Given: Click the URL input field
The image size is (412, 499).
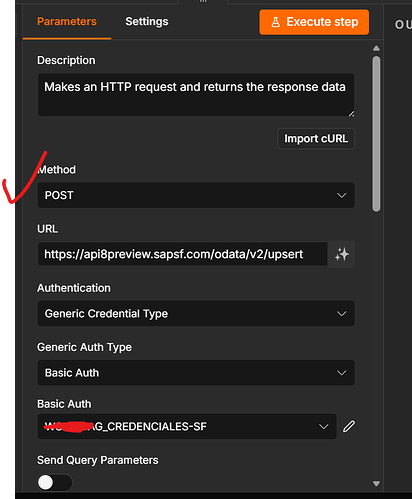Looking at the screenshot, I should pyautogui.click(x=183, y=254).
